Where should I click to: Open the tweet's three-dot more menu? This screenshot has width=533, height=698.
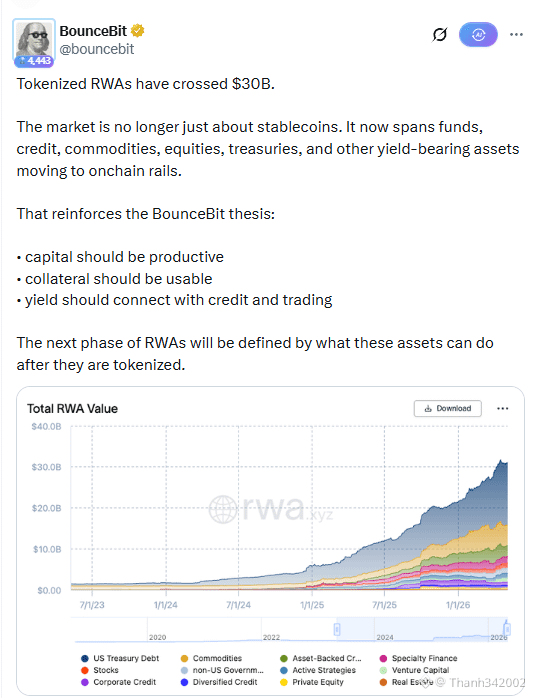516,34
